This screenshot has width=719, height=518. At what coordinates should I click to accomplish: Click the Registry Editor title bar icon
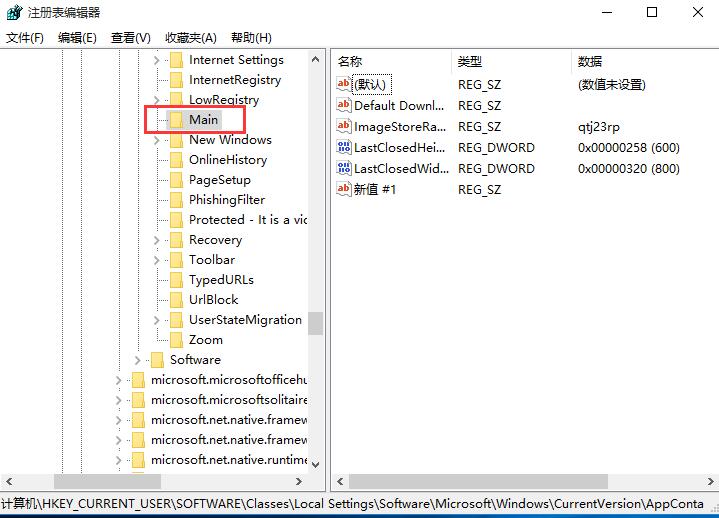pos(14,12)
